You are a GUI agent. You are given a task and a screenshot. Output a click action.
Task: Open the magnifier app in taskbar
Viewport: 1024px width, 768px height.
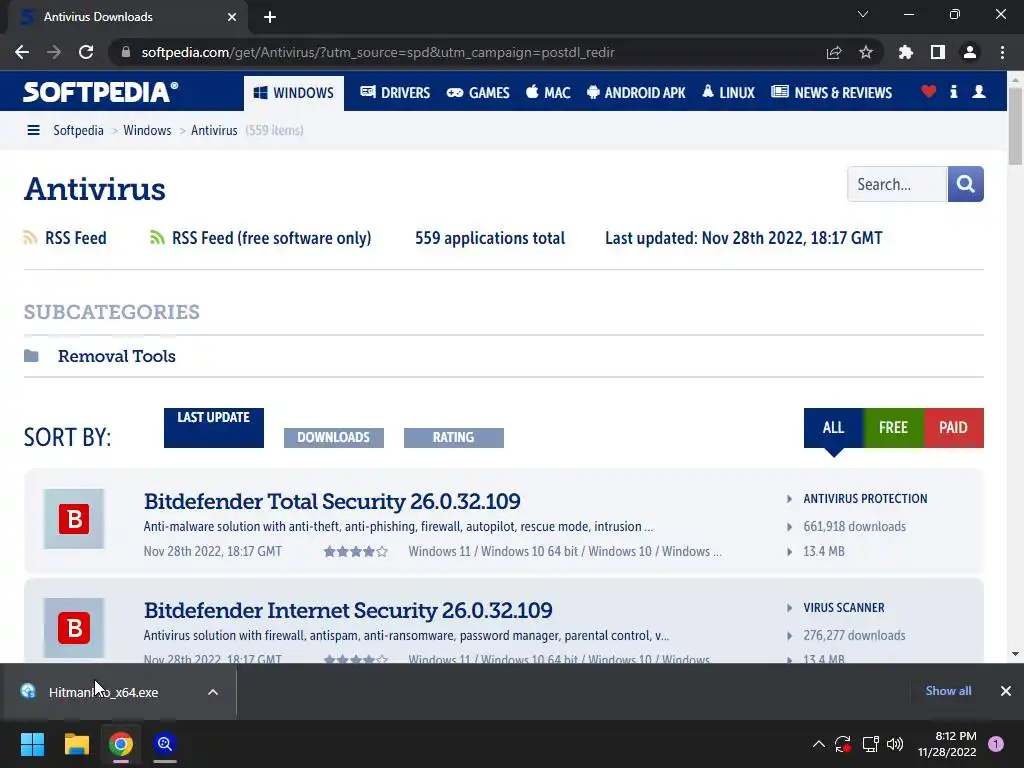[165, 744]
